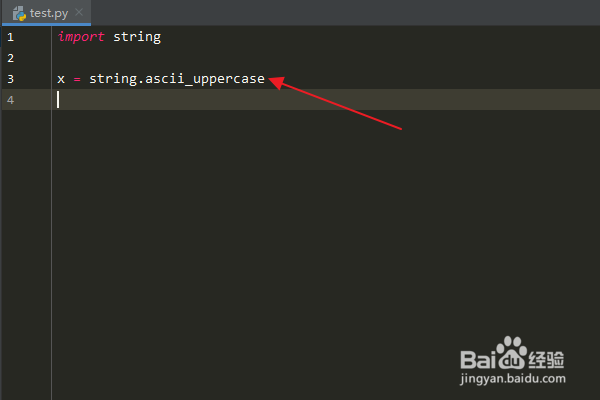Click the highlighted empty line 4
The image size is (600, 400).
300,100
